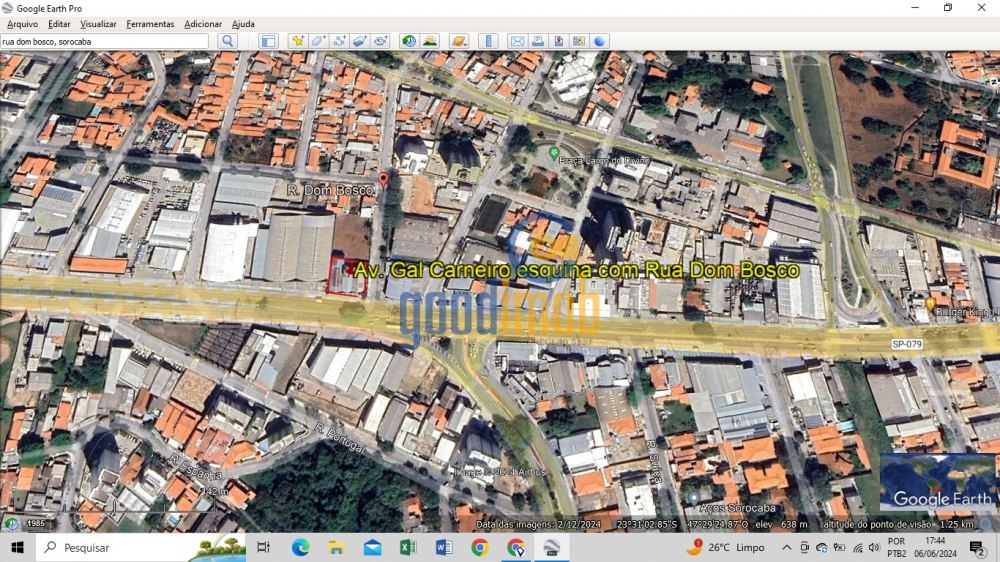The height and width of the screenshot is (562, 1000).
Task: Add a placemark with the pushpin icon
Action: click(x=297, y=41)
